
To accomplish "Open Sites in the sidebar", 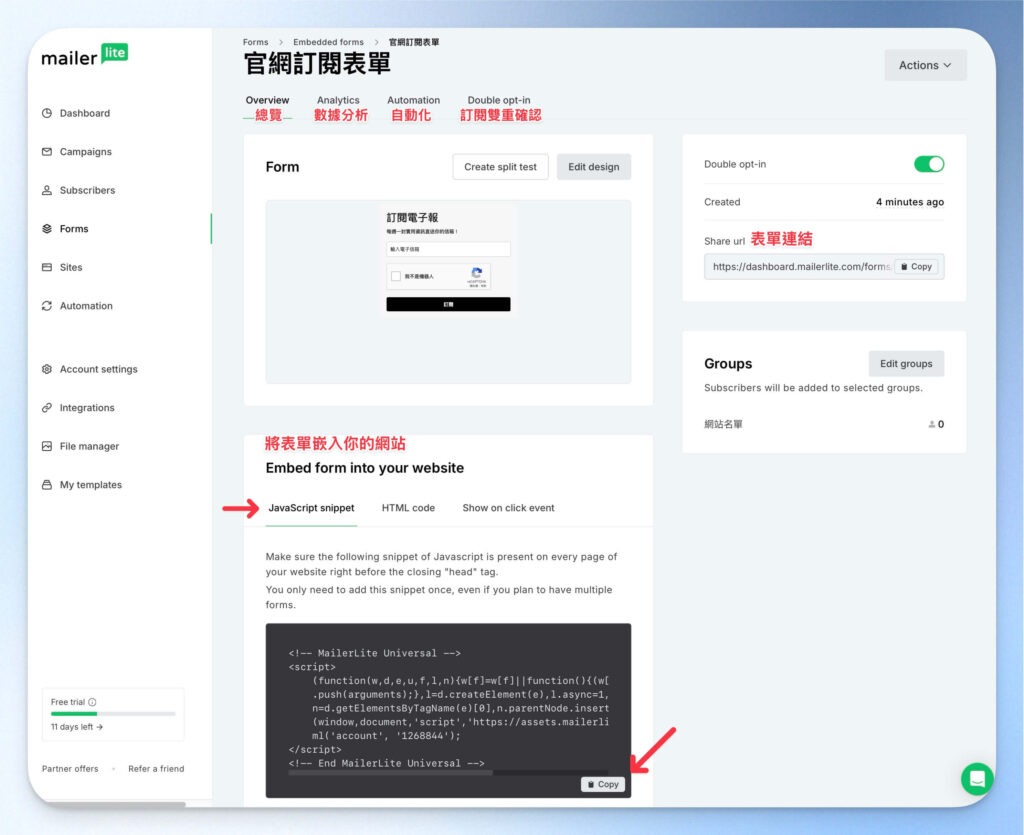I will (71, 267).
